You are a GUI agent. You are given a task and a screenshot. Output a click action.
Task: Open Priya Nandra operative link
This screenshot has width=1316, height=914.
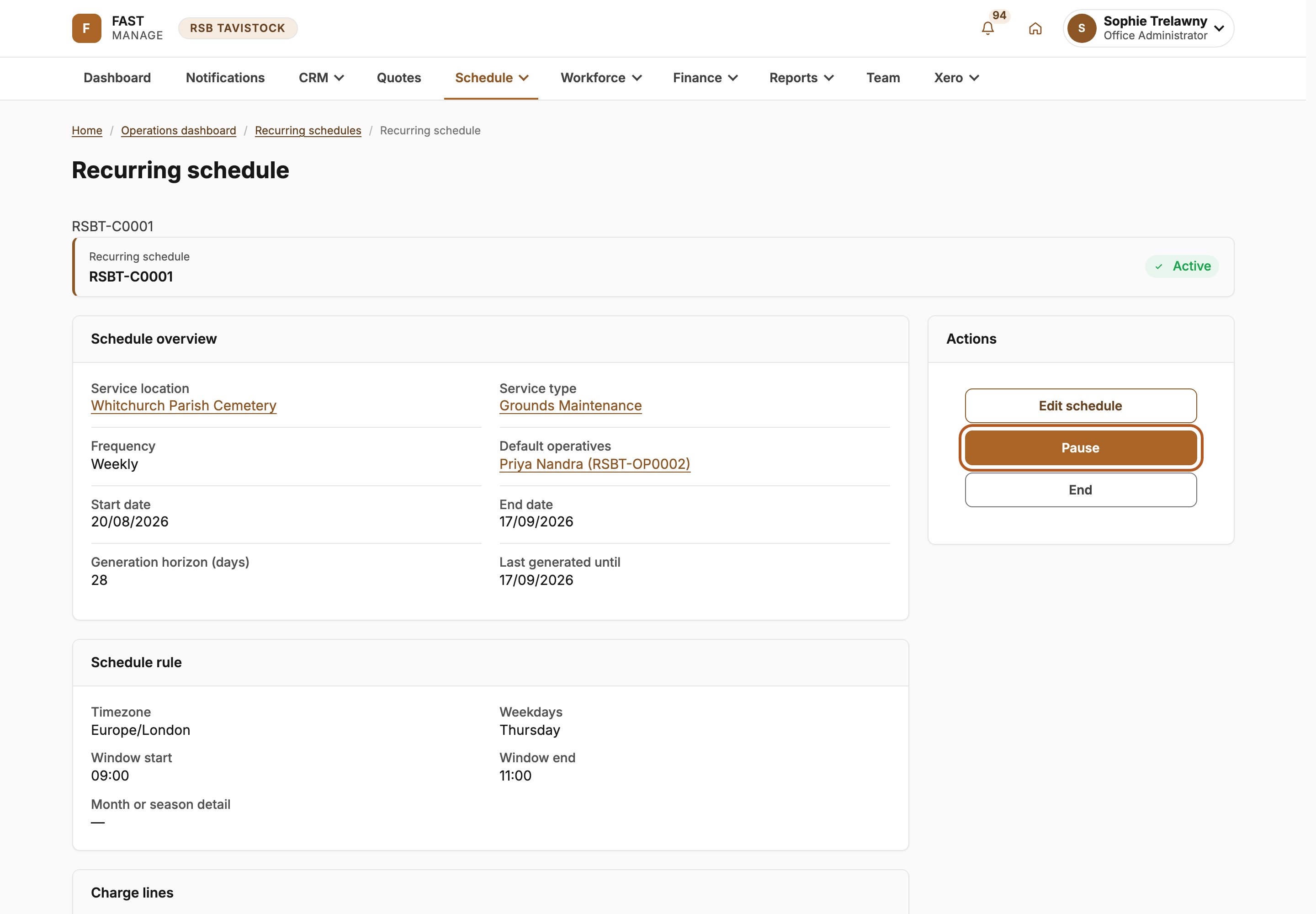pyautogui.click(x=594, y=464)
